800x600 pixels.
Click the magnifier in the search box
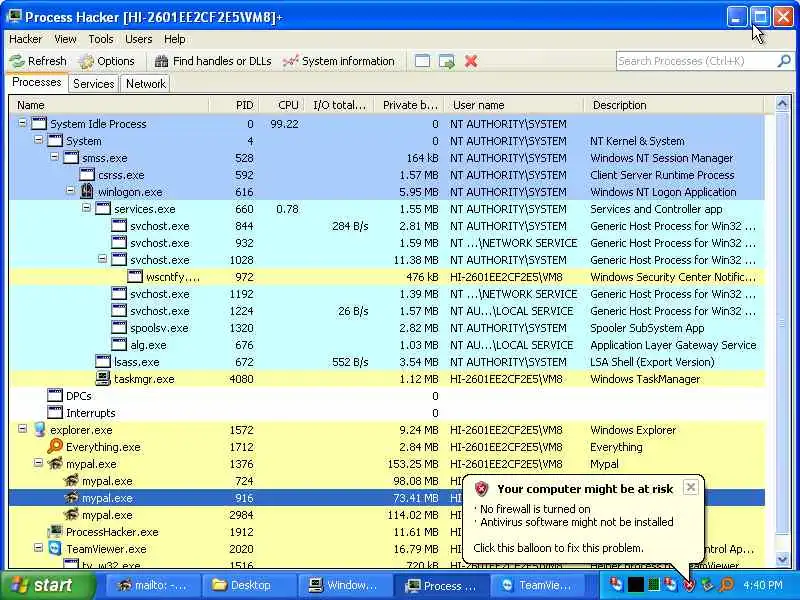pos(784,61)
